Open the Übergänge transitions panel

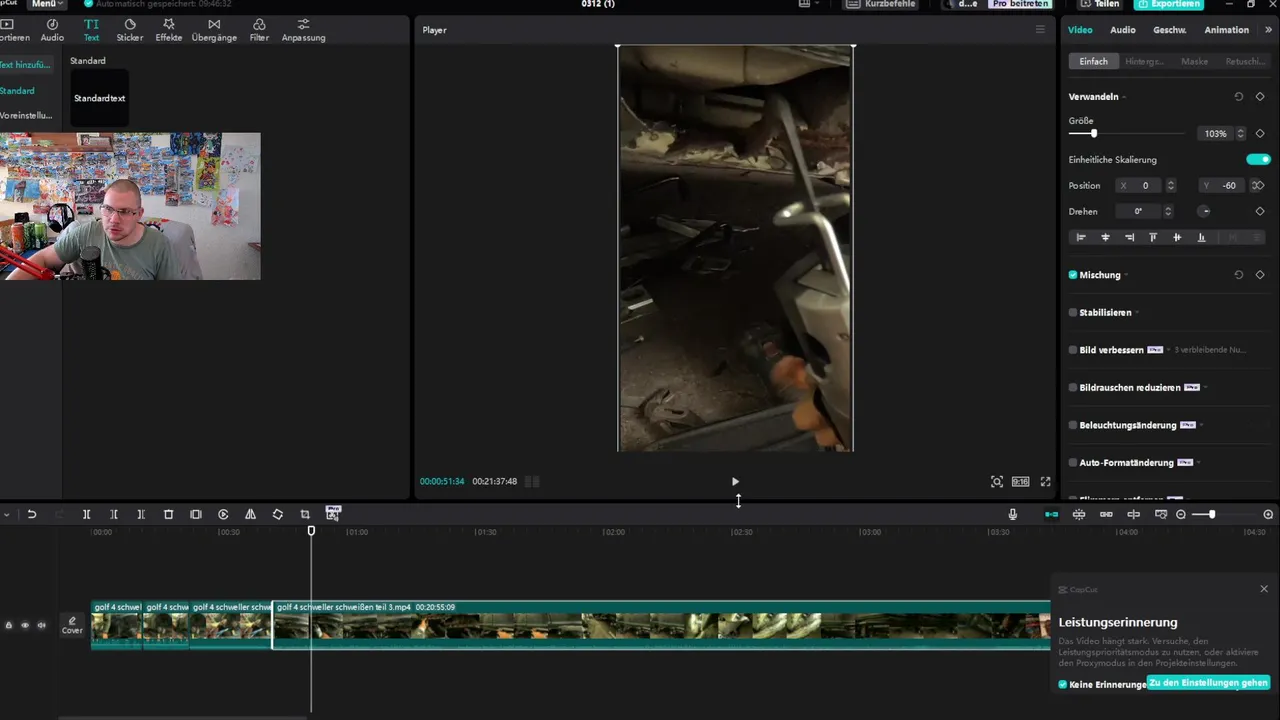tap(214, 30)
